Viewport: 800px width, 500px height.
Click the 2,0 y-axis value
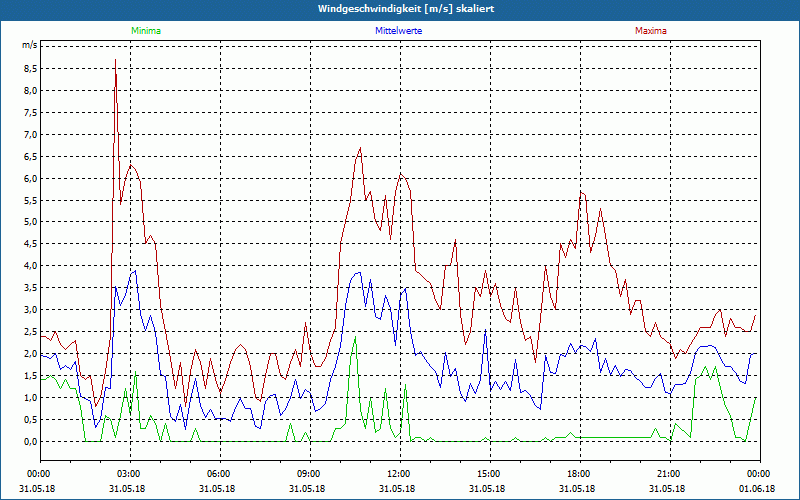pyautogui.click(x=31, y=354)
